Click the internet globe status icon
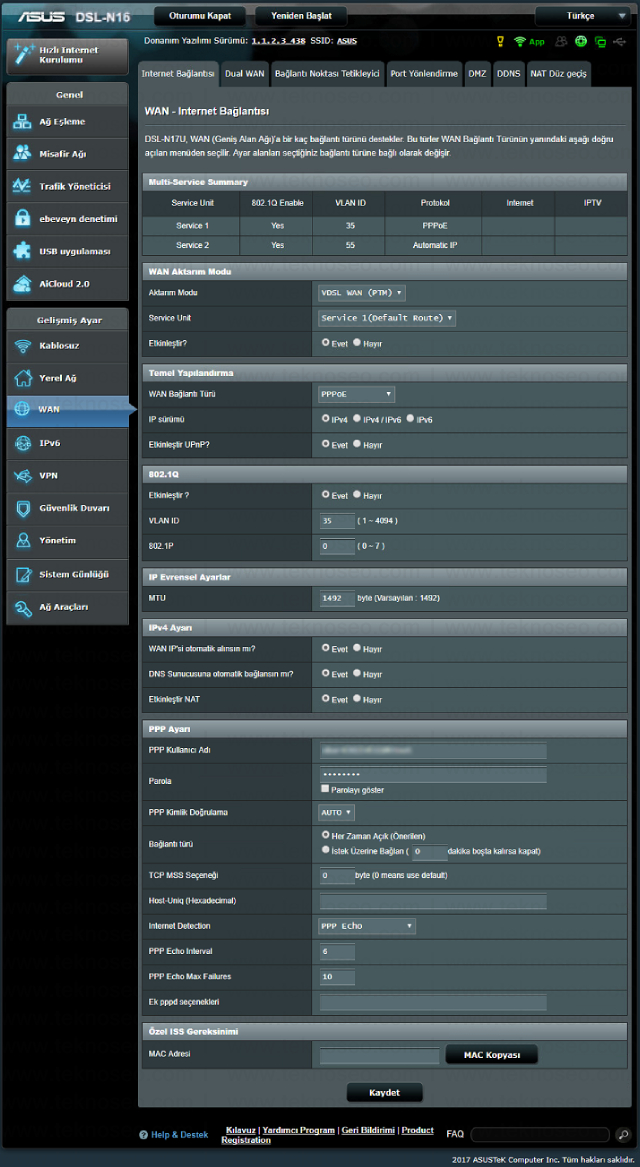This screenshot has height=1167, width=640. point(580,42)
